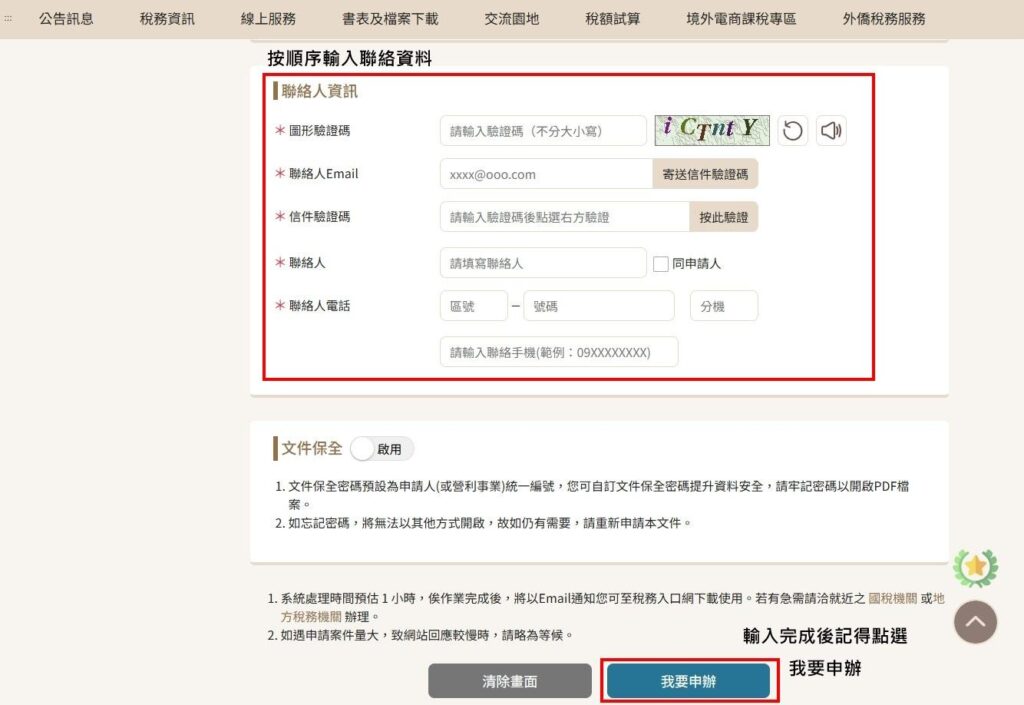
Task: Open the 稅額試算 menu
Action: [x=613, y=19]
